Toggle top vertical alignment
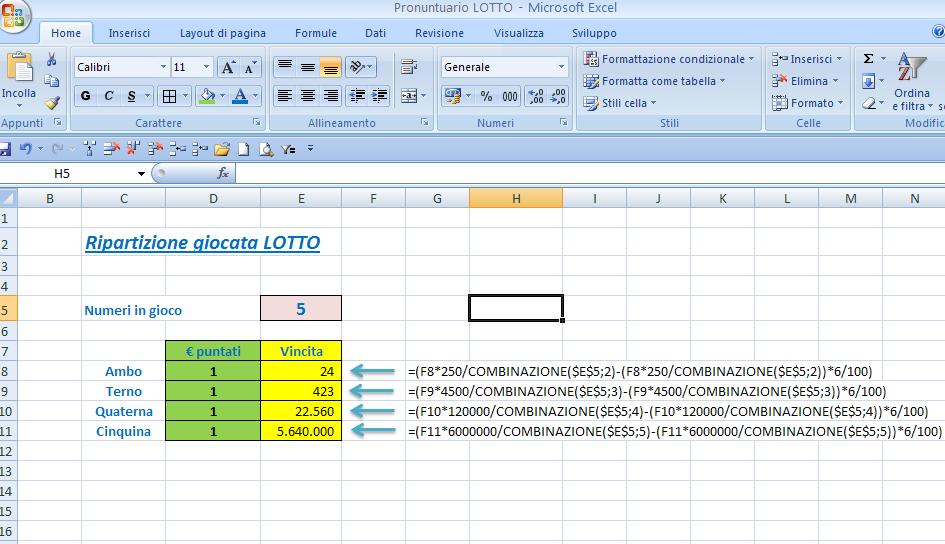The width and height of the screenshot is (945, 544). [284, 67]
